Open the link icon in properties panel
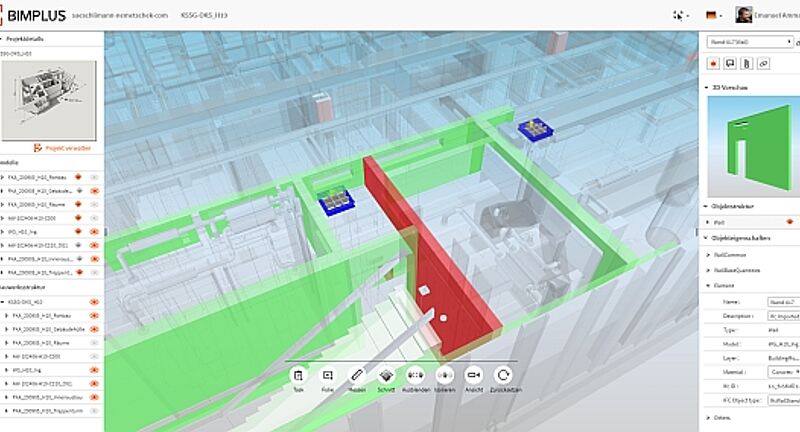This screenshot has width=800, height=432. point(763,63)
